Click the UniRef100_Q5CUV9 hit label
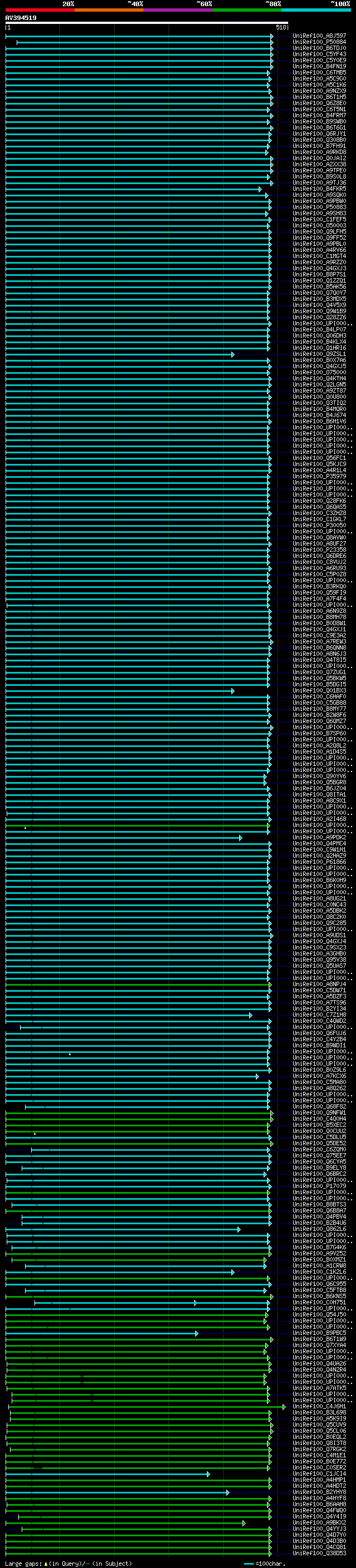This screenshot has height=1568, width=356. click(319, 1424)
